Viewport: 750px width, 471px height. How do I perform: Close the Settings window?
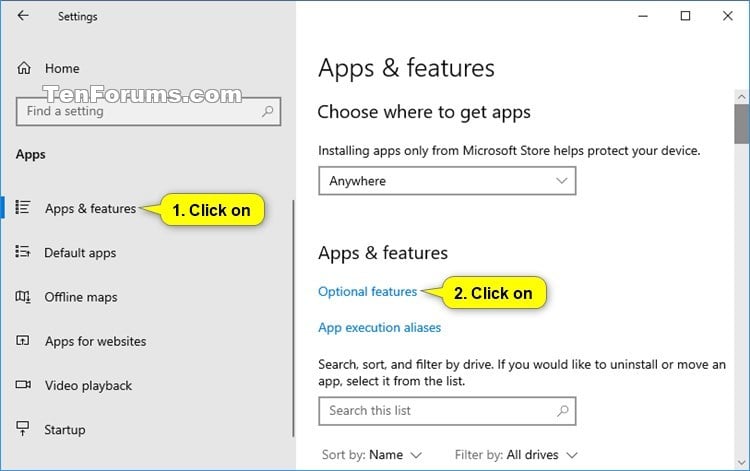tap(728, 16)
